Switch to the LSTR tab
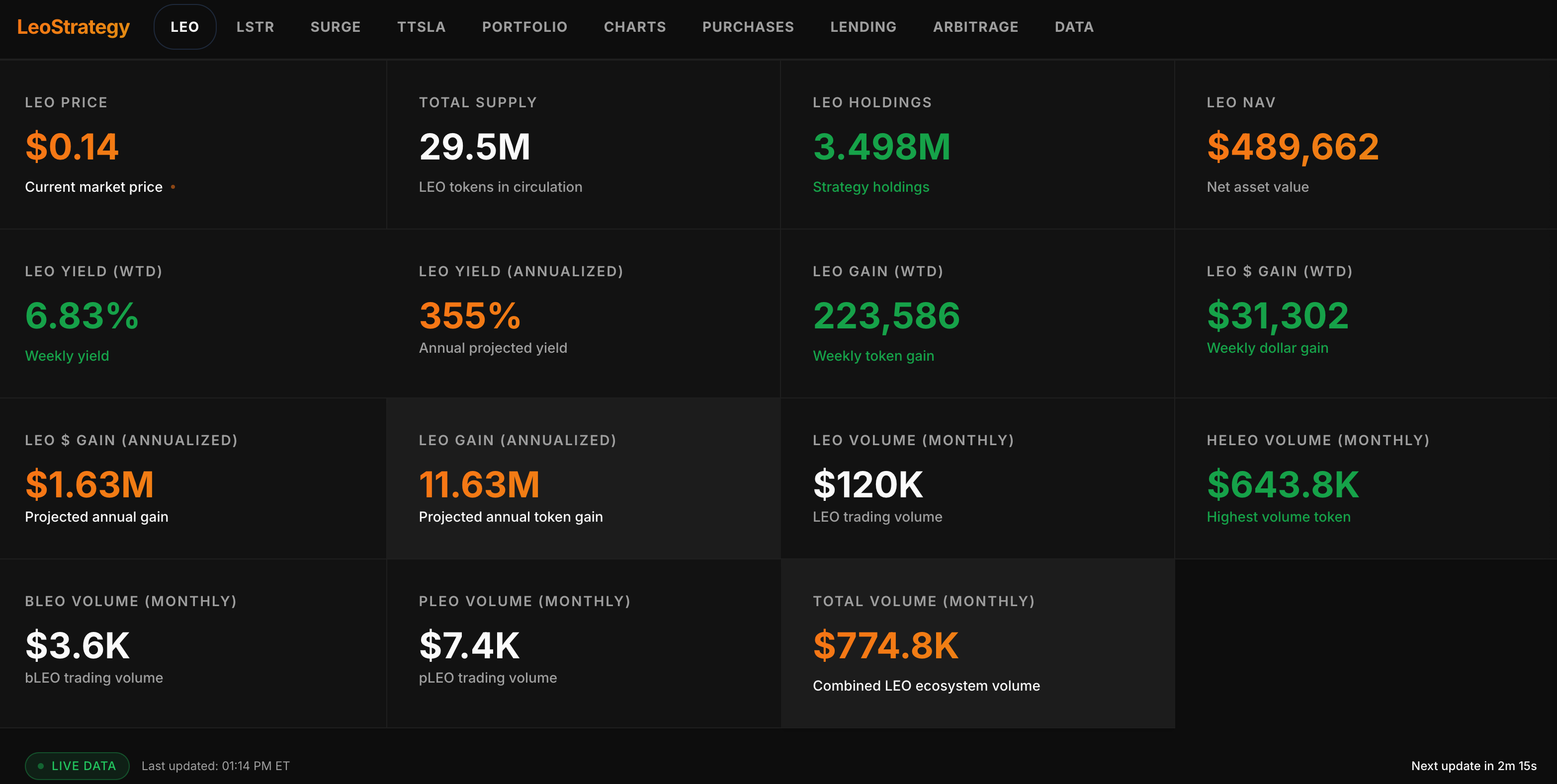Screen dimensions: 1557x784 [x=255, y=26]
